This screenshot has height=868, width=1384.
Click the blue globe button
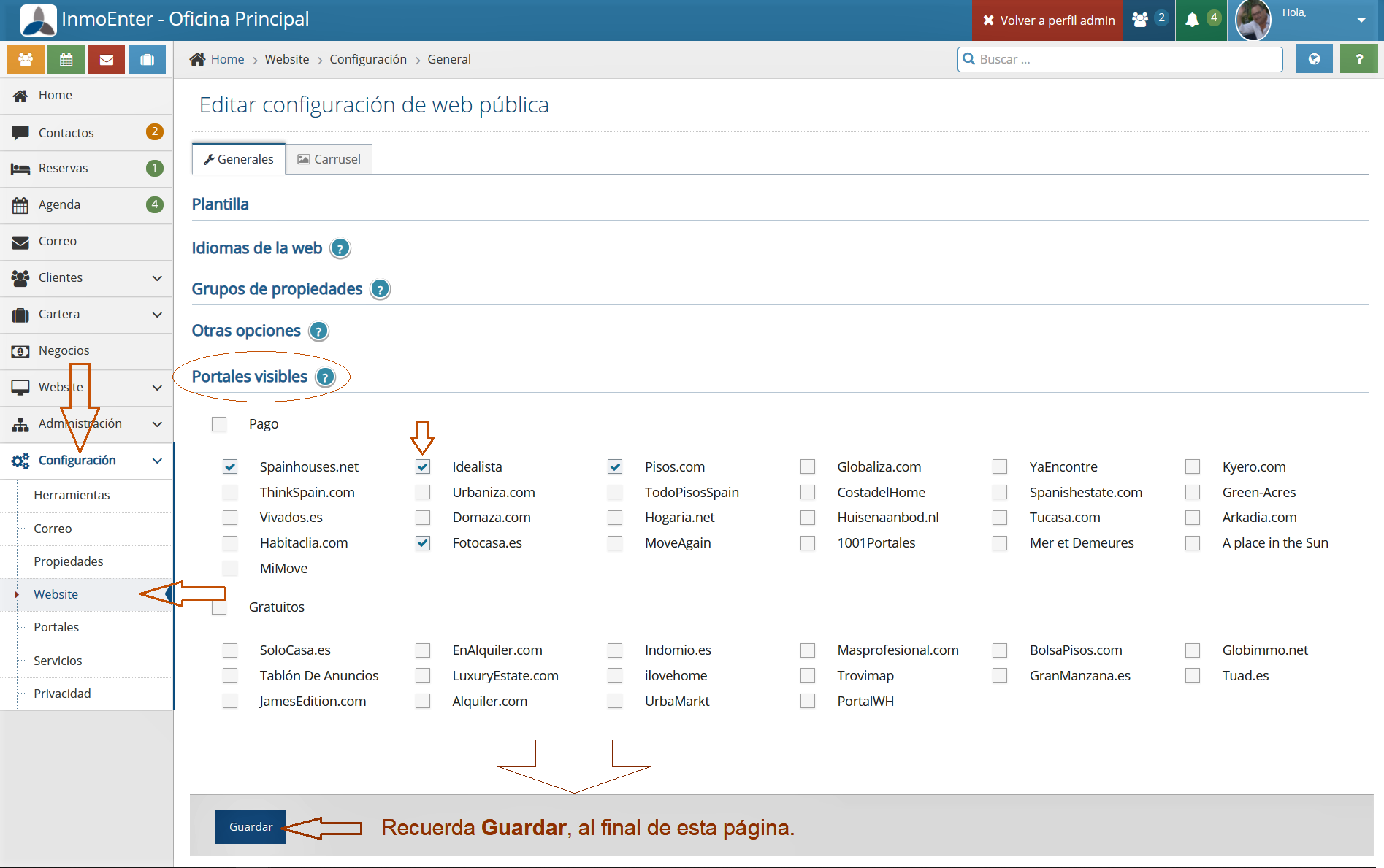[x=1314, y=59]
